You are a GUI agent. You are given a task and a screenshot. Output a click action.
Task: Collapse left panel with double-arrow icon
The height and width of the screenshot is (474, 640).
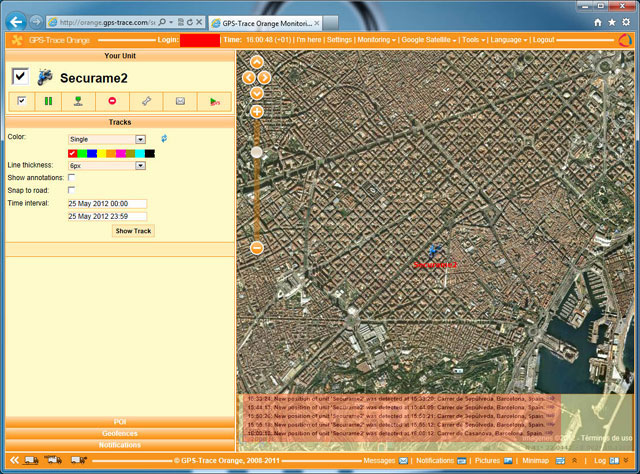14,460
